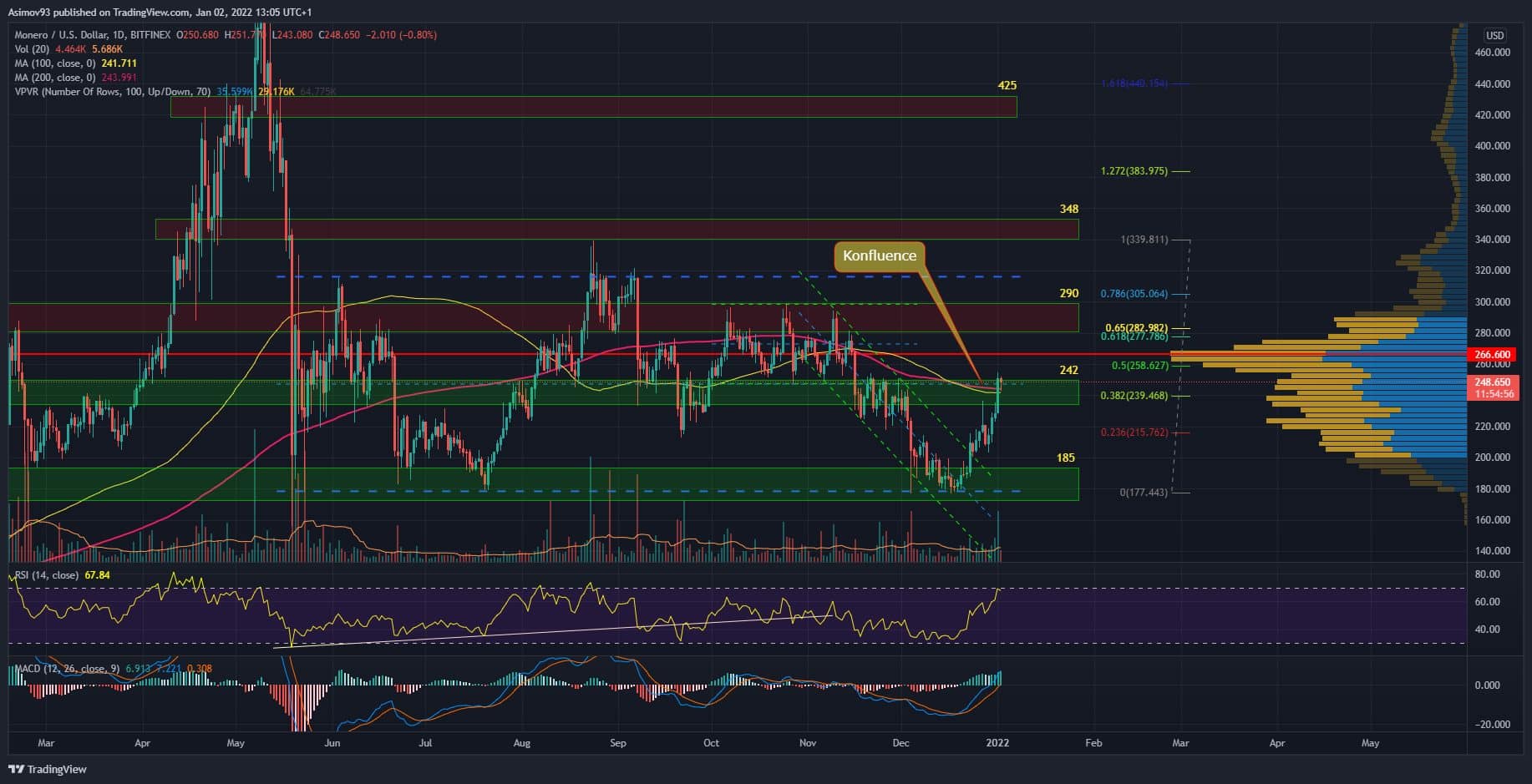The width and height of the screenshot is (1532, 784).
Task: Open the USD currency selector
Action: [x=1494, y=35]
